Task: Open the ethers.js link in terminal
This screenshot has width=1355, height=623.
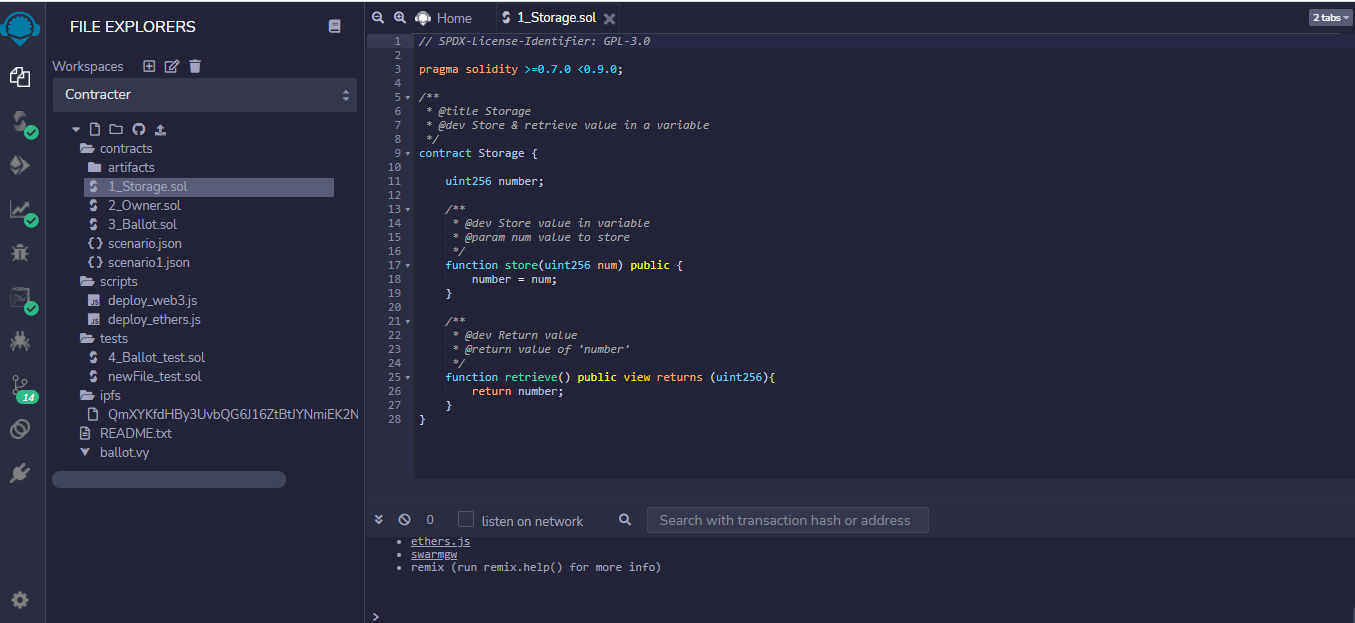Action: pos(440,541)
